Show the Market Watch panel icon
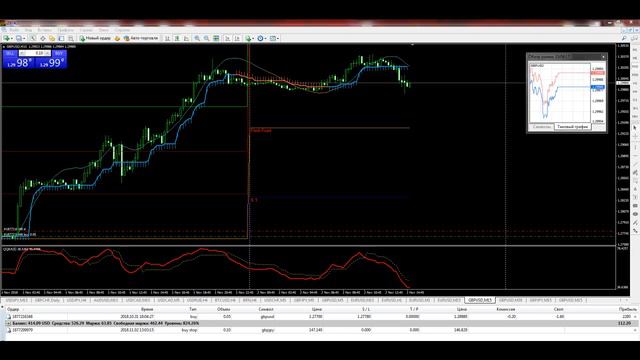 coord(33,38)
